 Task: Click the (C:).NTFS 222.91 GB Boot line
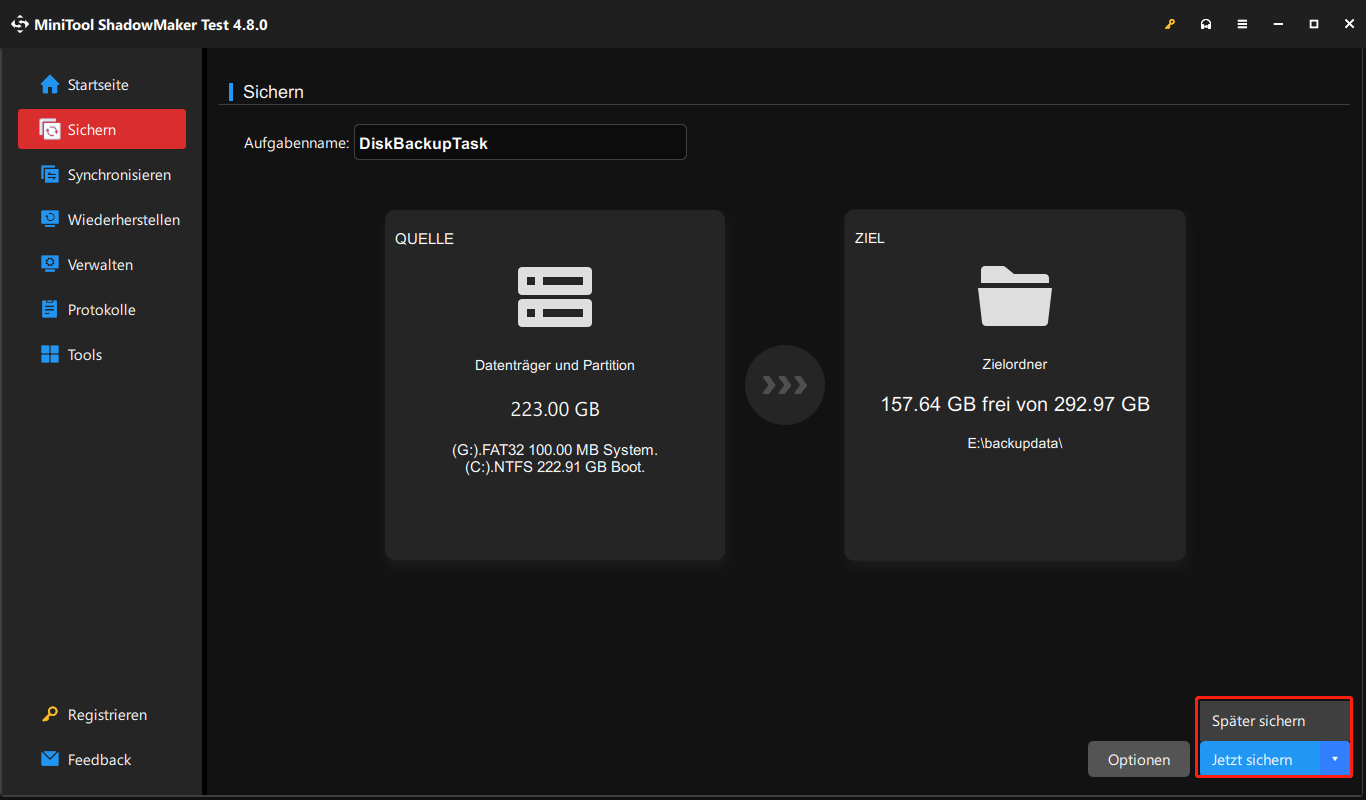coord(555,466)
